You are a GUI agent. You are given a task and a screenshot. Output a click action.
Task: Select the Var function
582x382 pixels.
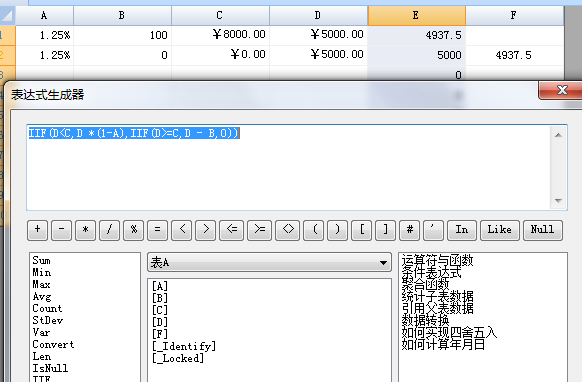point(41,332)
